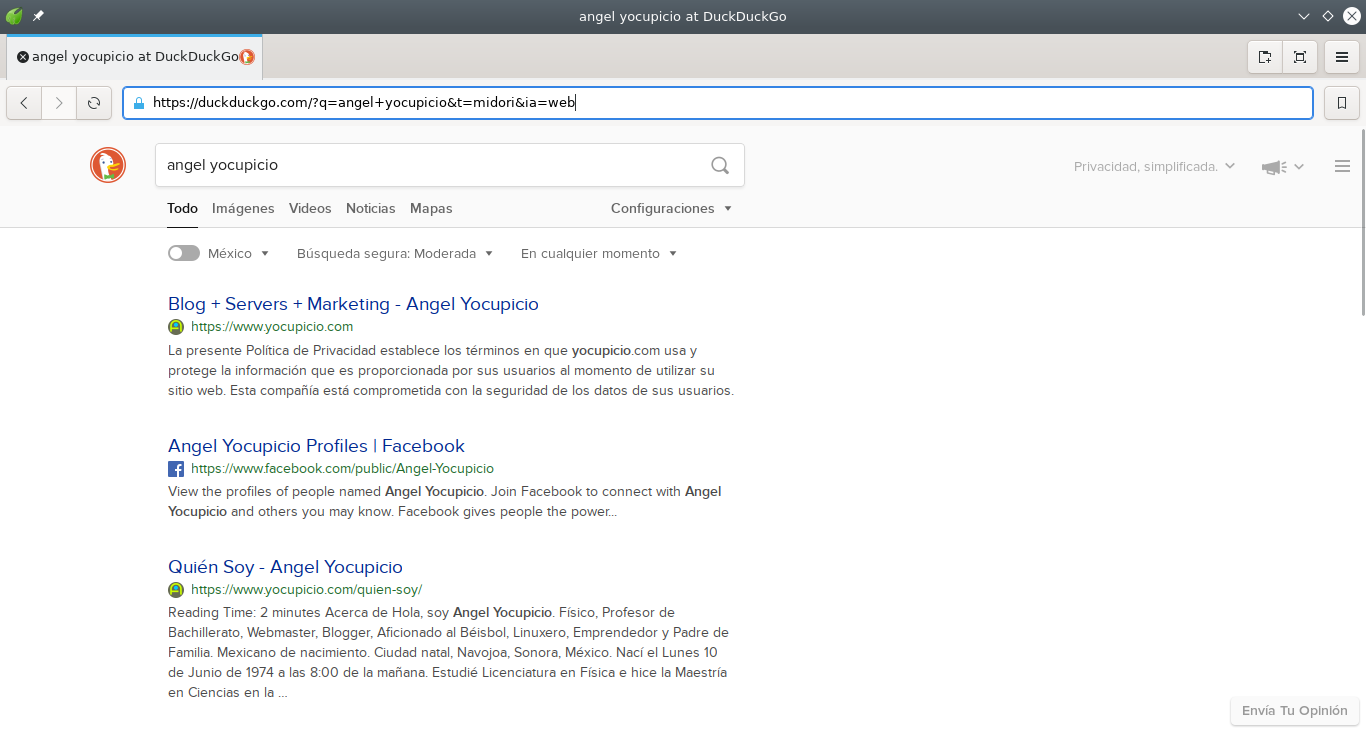Select the angel yocupicio browser tab
This screenshot has height=732, width=1366.
point(135,57)
